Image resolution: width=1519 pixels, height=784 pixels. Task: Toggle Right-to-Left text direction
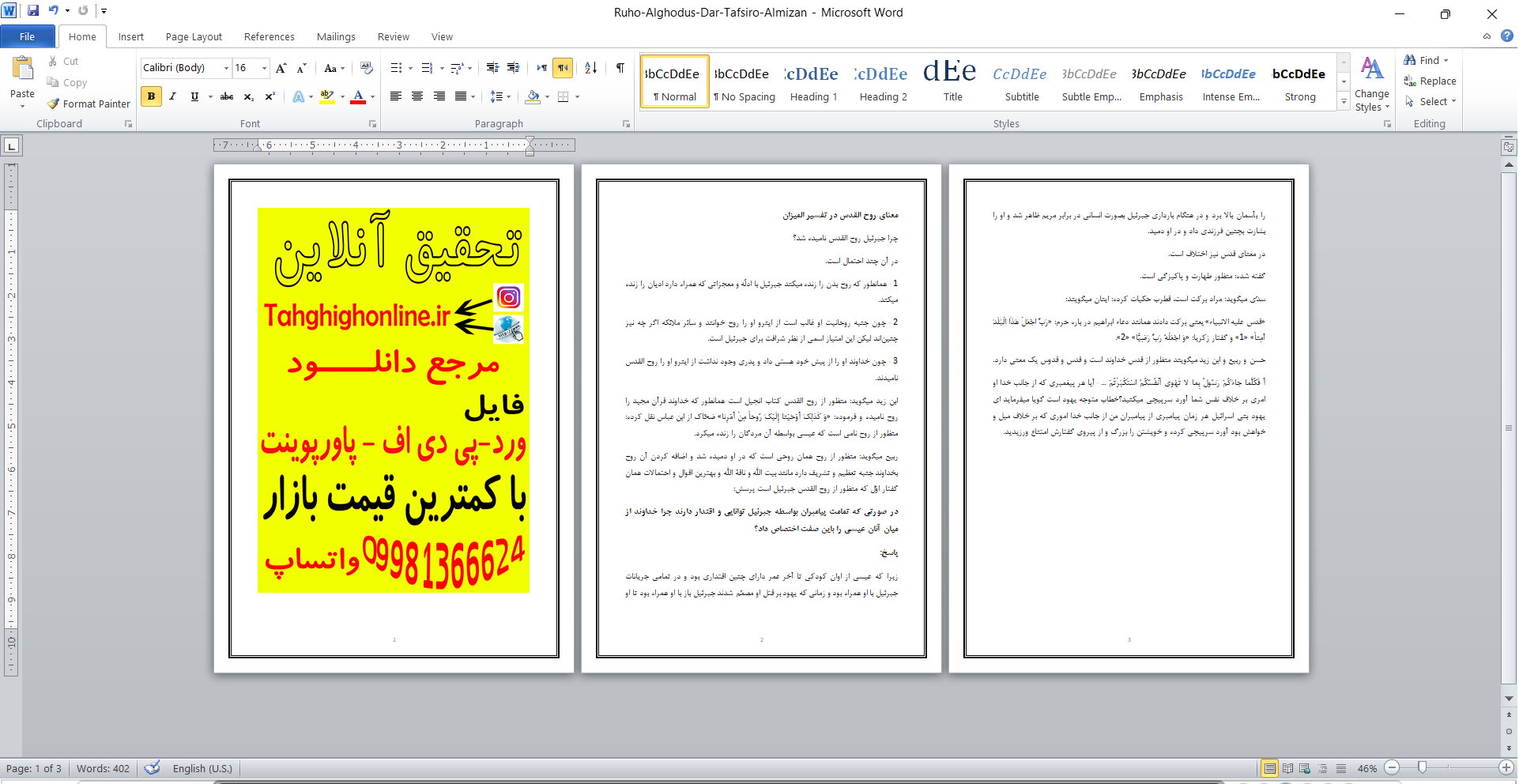(x=563, y=68)
